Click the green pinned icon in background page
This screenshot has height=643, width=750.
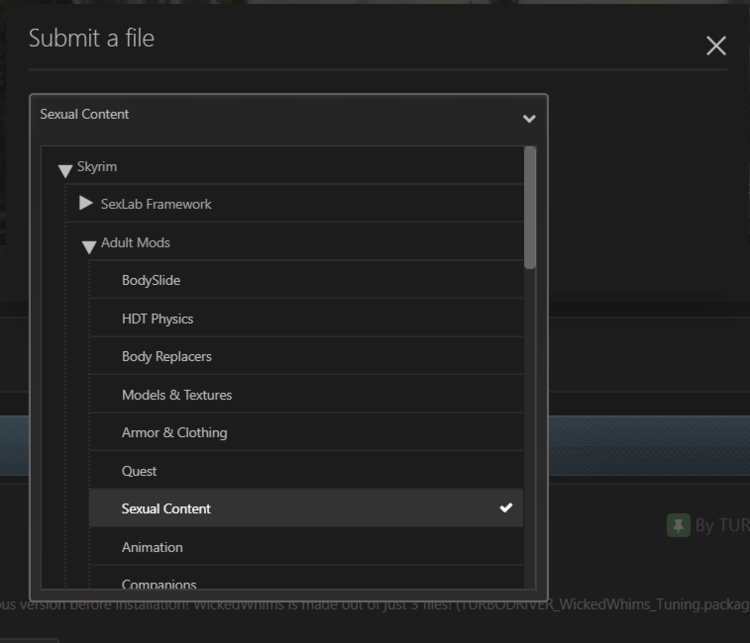(x=678, y=525)
